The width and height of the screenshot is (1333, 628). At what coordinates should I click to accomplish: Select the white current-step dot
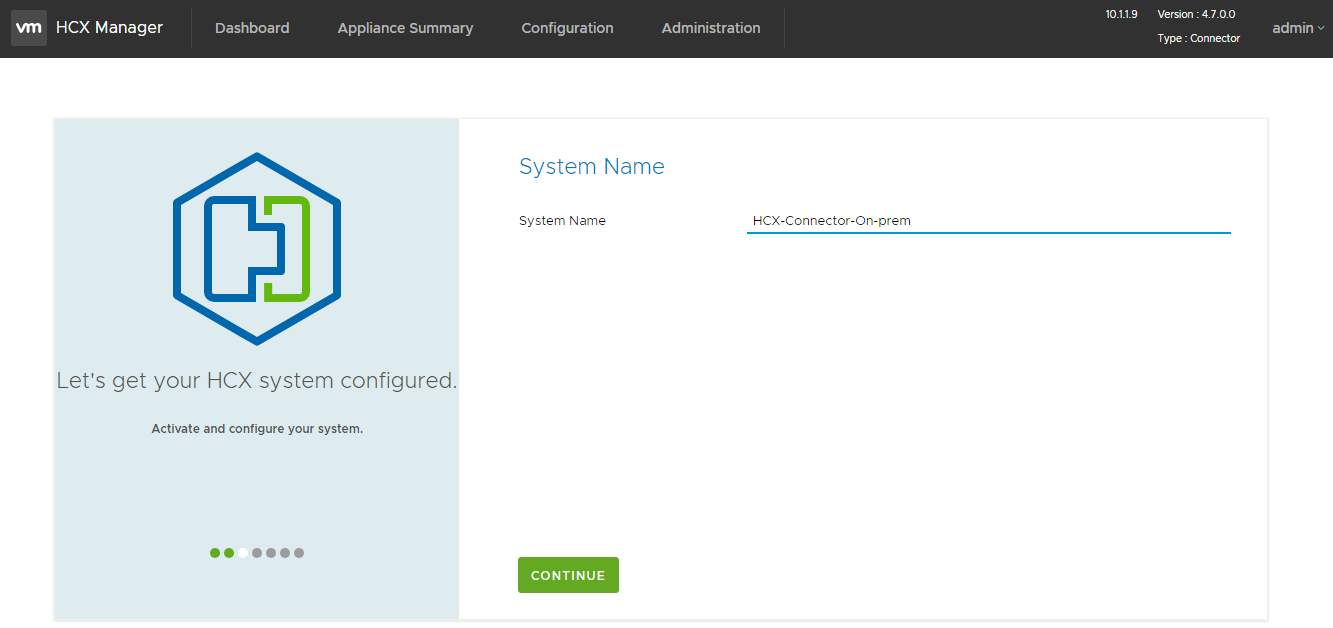pos(242,552)
